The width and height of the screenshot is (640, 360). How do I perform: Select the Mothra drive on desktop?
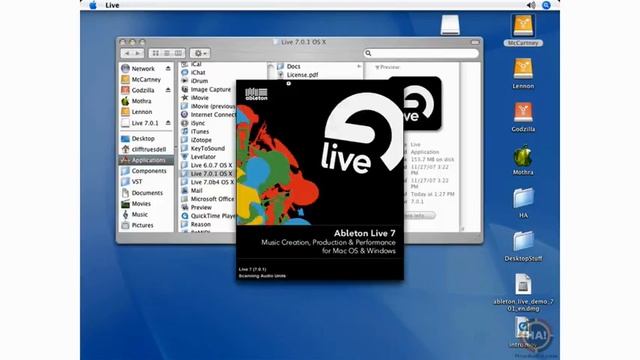pyautogui.click(x=523, y=160)
